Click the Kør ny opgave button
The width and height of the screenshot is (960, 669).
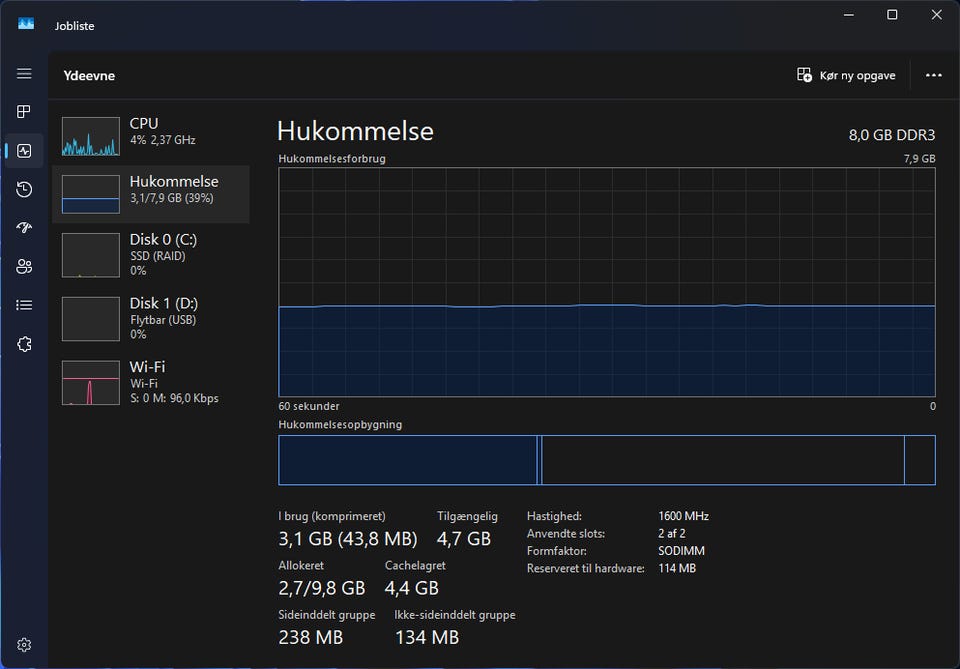pyautogui.click(x=846, y=75)
